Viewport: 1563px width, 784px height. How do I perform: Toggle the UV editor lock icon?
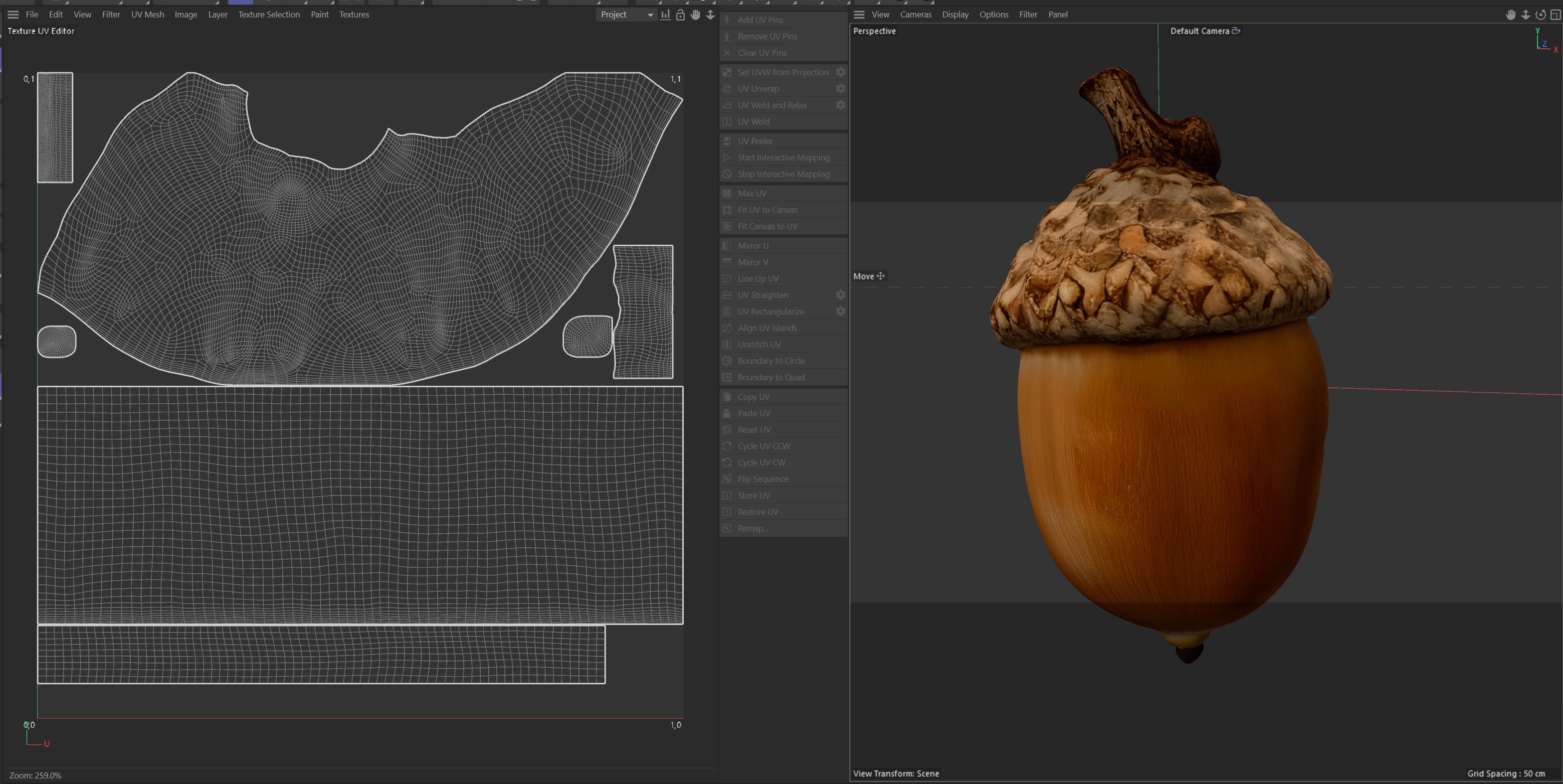680,14
